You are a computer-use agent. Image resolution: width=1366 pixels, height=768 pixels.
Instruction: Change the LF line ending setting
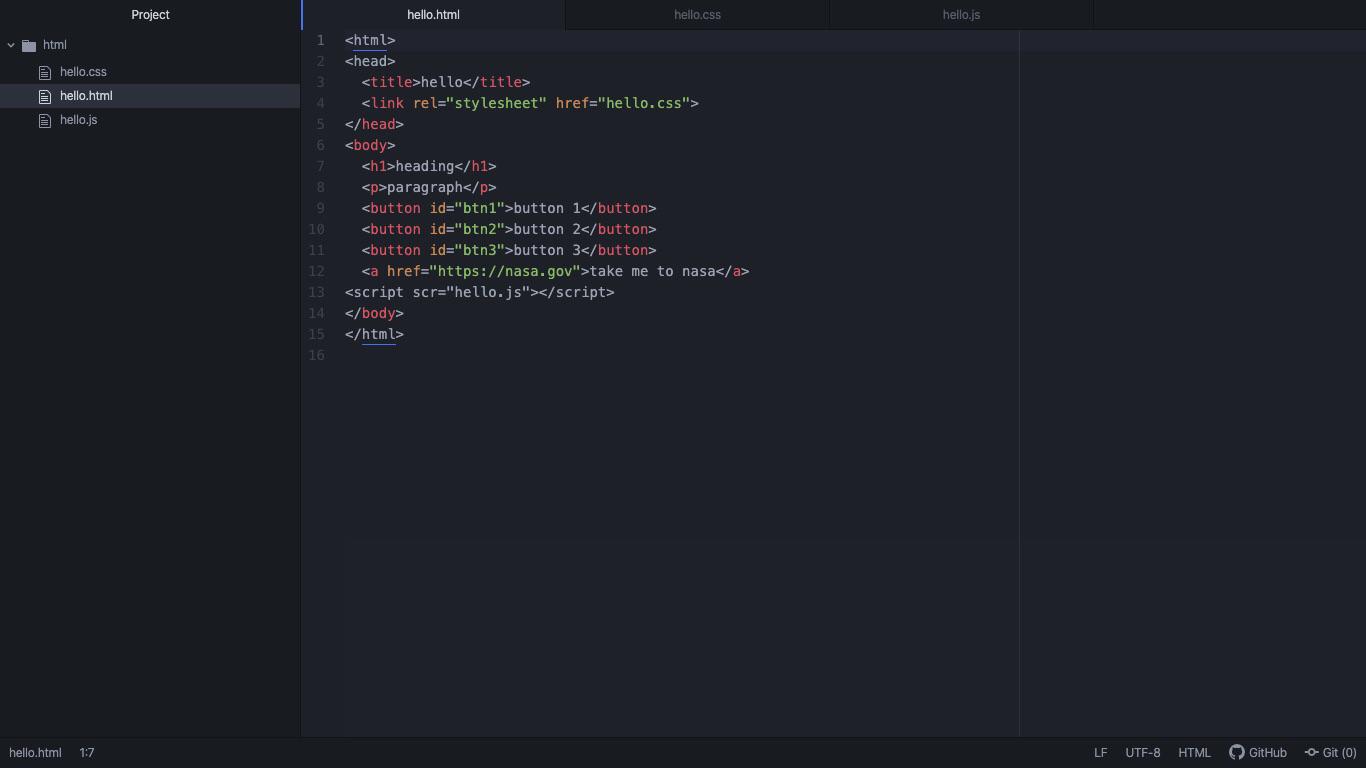1100,753
